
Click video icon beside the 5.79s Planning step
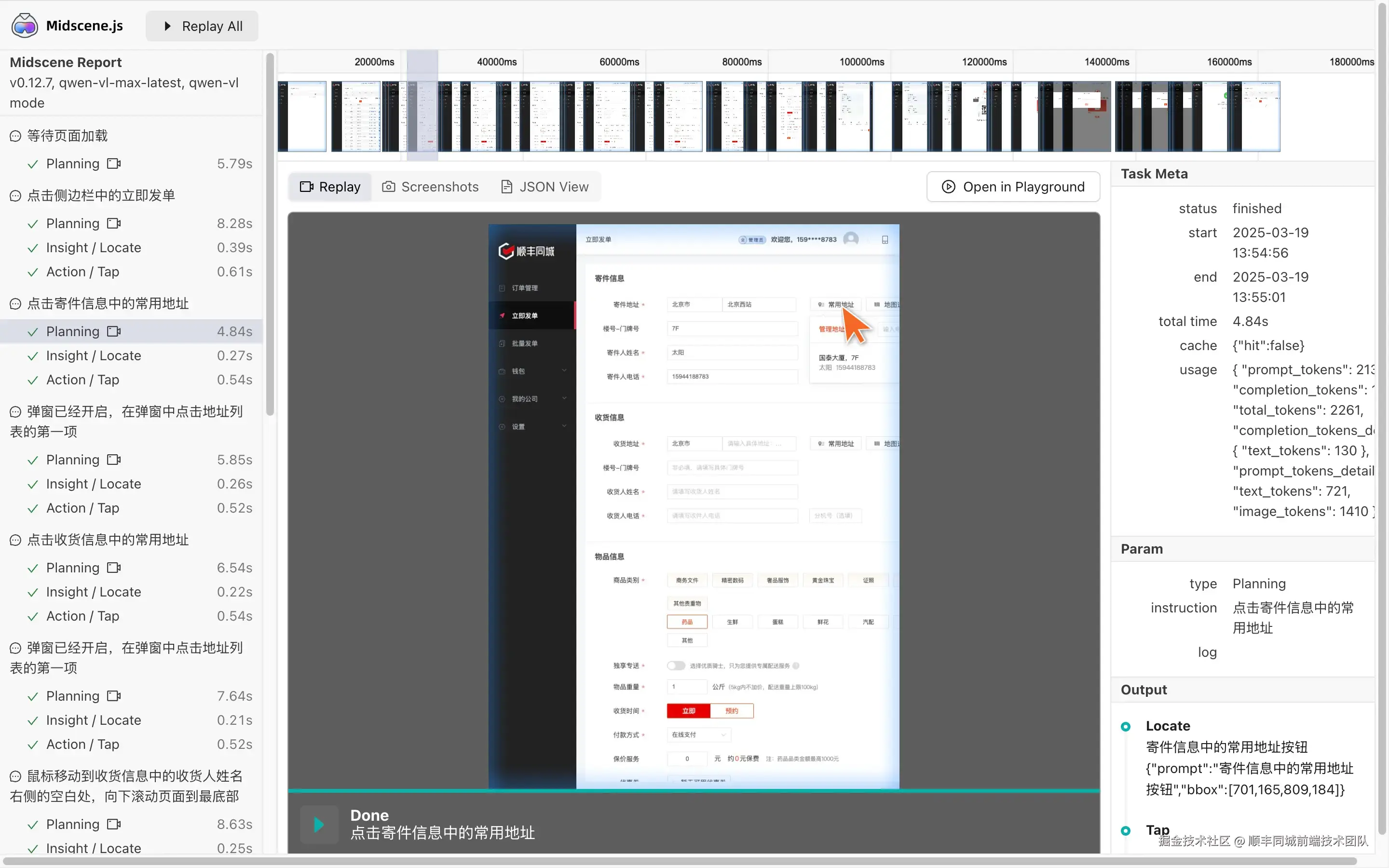coord(114,163)
